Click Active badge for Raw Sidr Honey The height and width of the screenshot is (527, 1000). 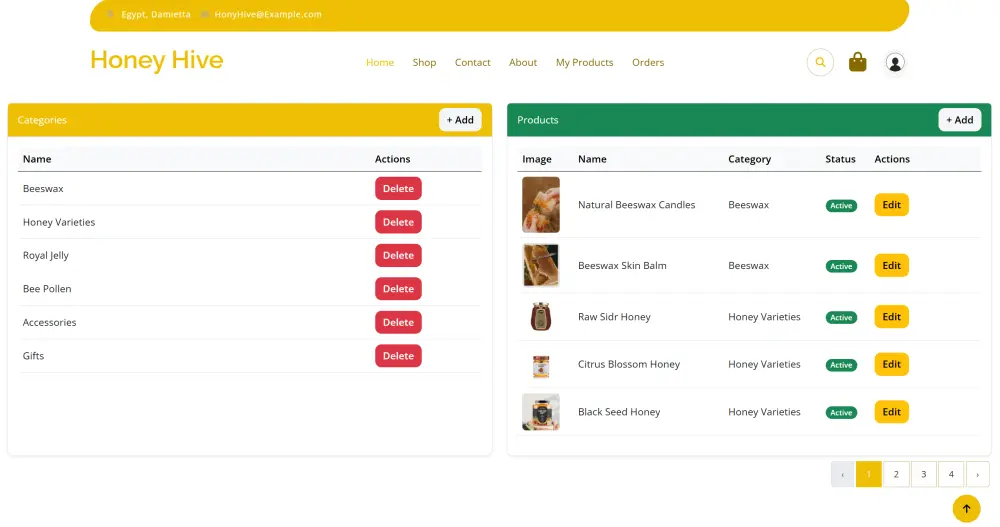coord(841,317)
